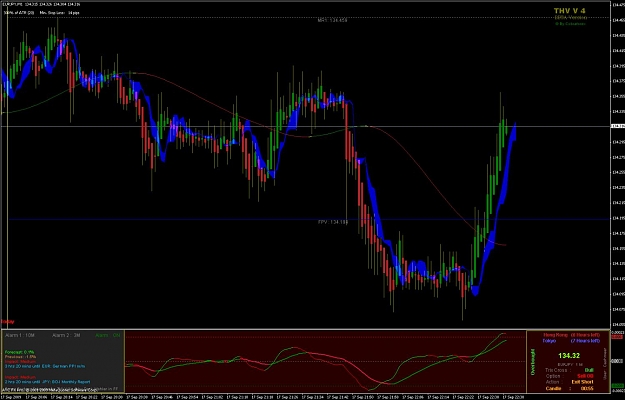Click the FPV 134.18 pivot line label
This screenshot has width=625, height=400.
(333, 222)
